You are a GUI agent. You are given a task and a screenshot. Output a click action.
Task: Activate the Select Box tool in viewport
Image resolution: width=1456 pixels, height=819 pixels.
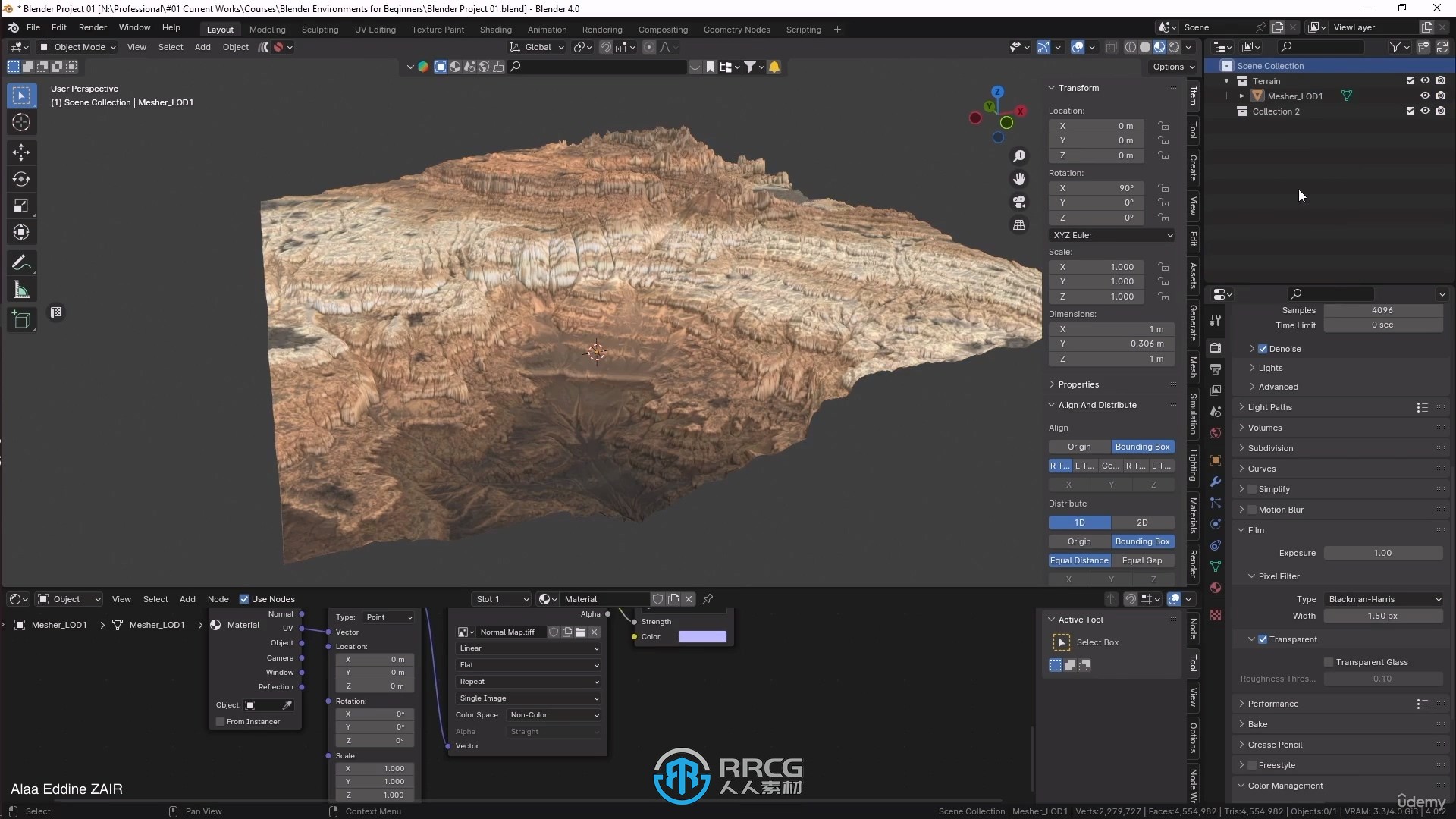(x=21, y=96)
